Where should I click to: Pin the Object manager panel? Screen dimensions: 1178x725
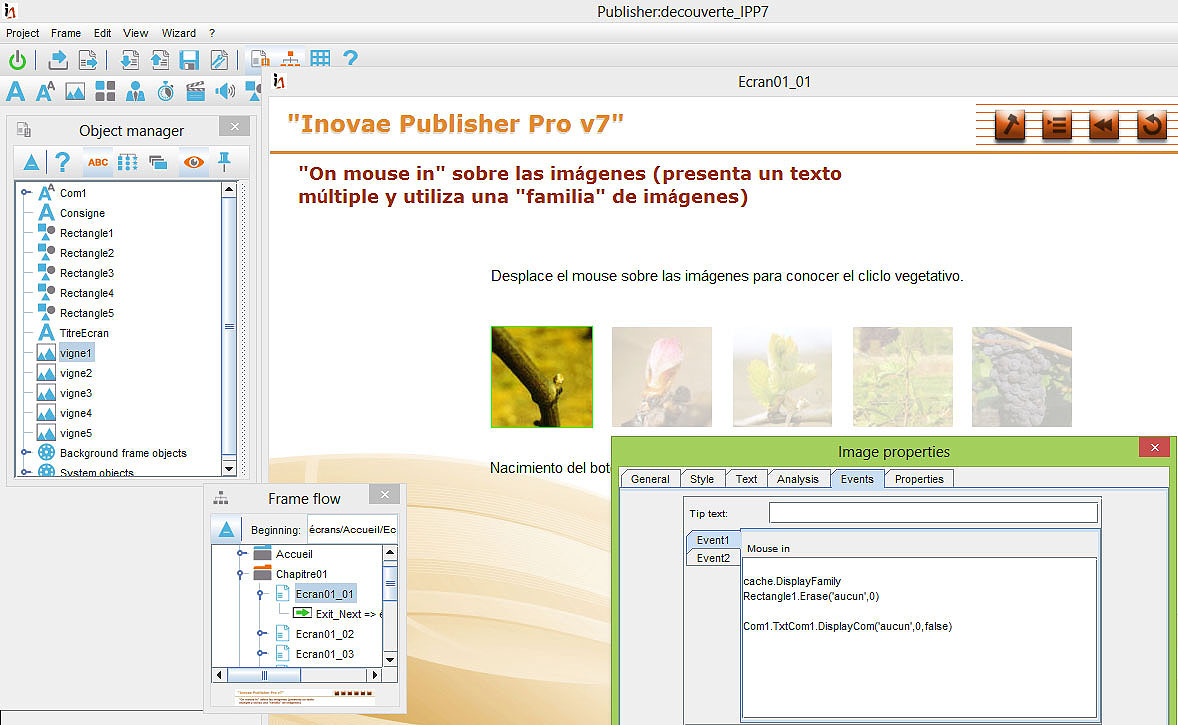click(x=224, y=162)
